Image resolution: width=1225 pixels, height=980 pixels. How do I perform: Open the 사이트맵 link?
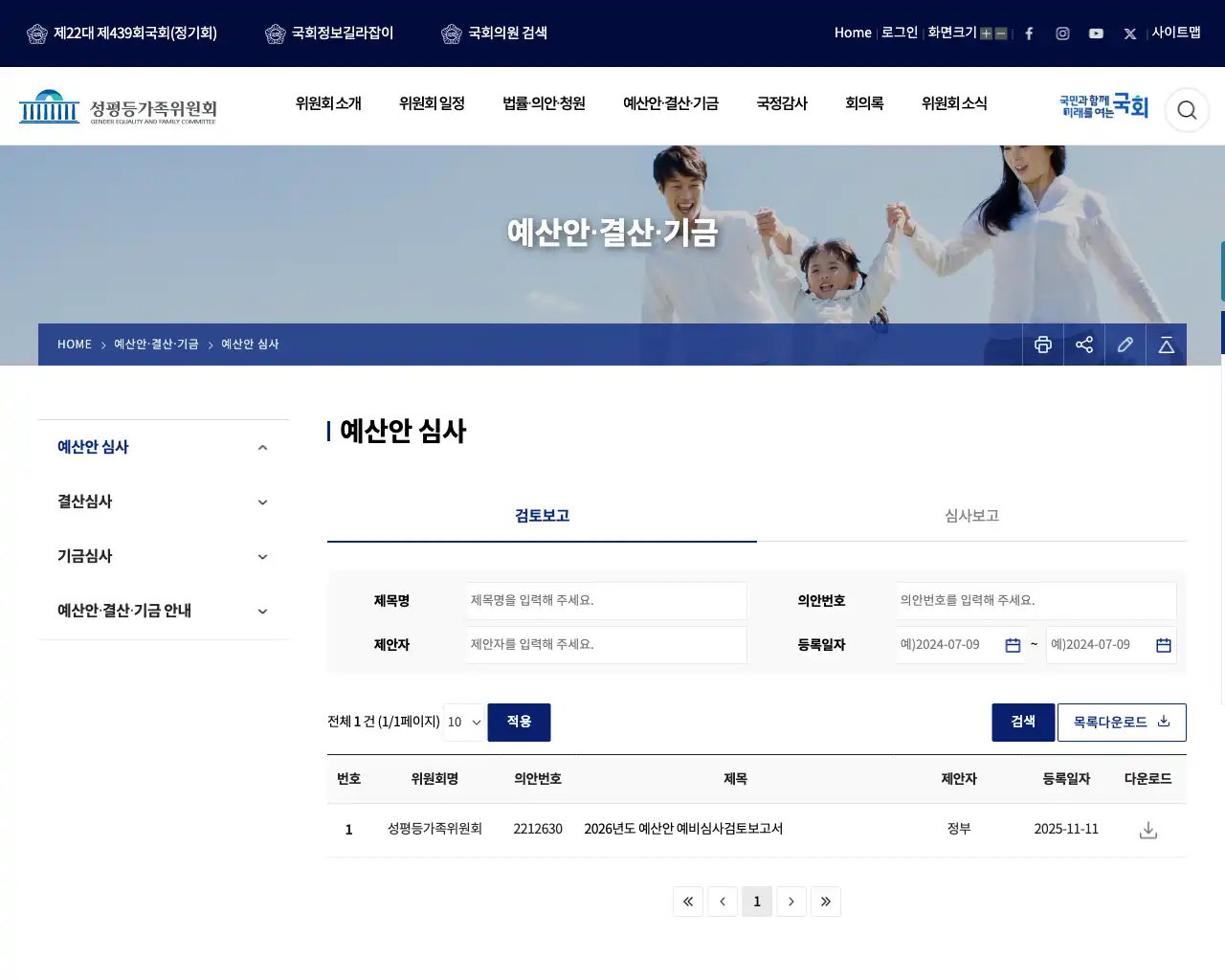[1176, 33]
